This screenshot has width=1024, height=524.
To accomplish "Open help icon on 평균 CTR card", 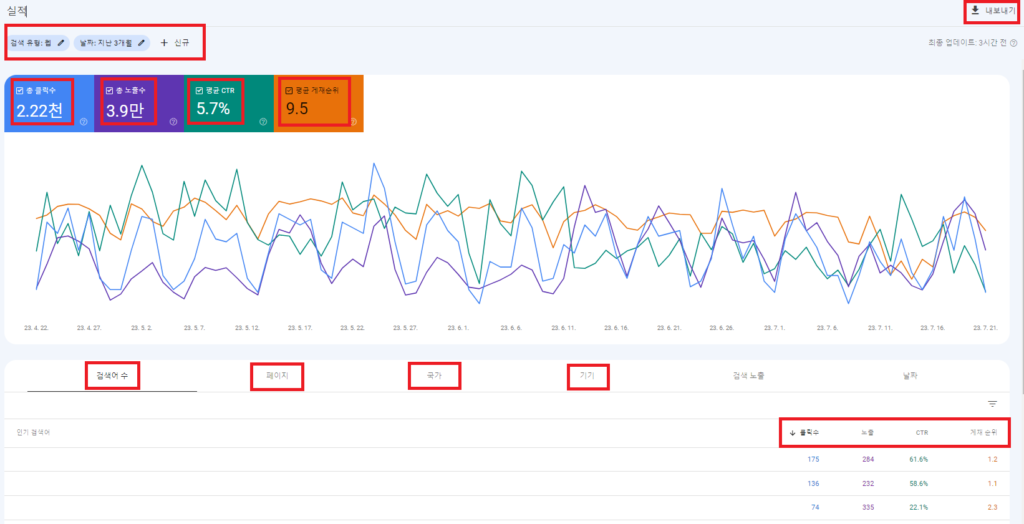I will coord(263,122).
